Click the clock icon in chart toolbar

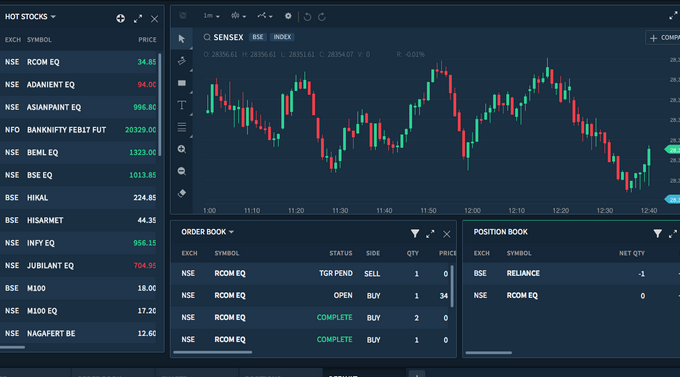click(183, 16)
